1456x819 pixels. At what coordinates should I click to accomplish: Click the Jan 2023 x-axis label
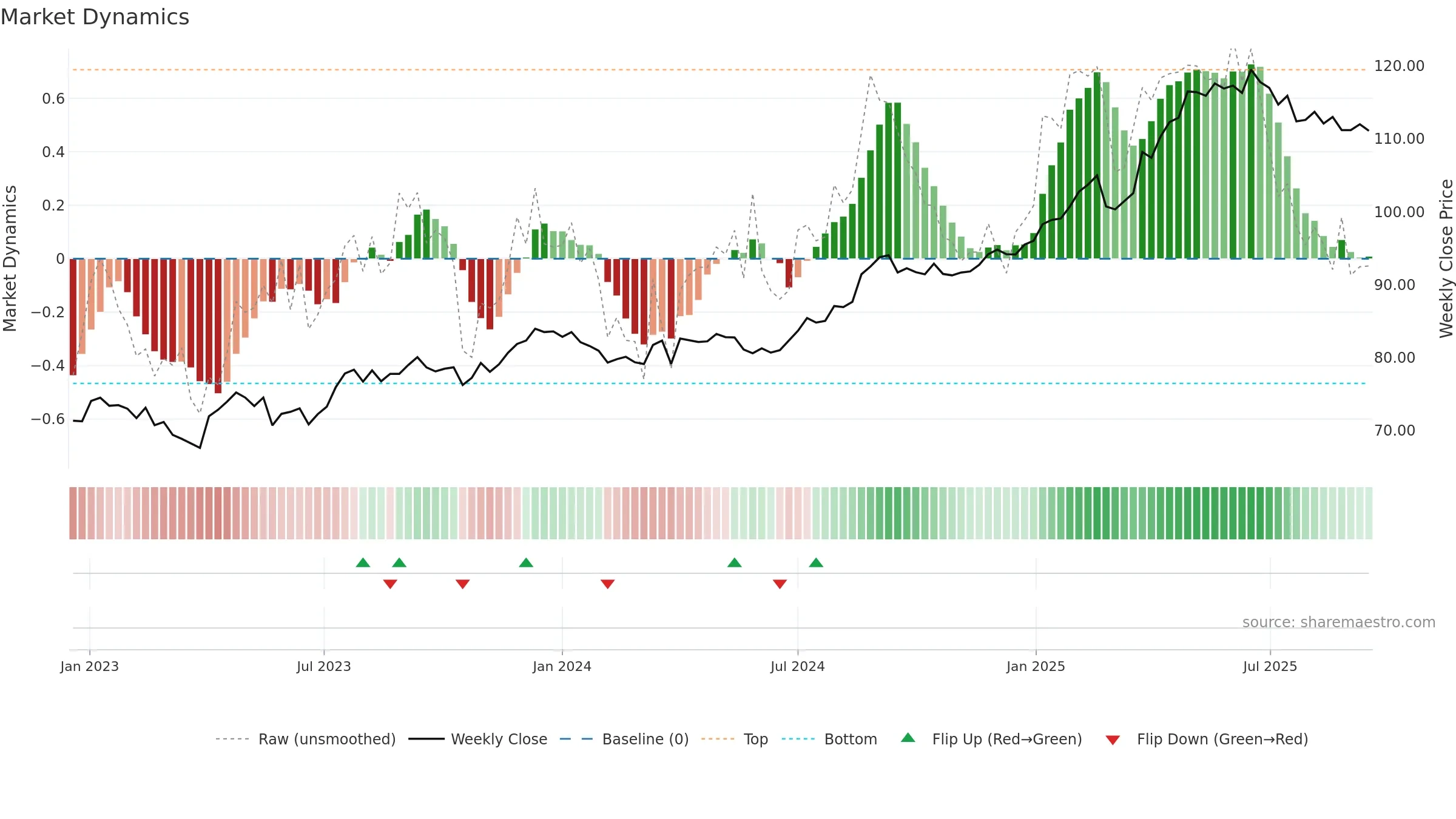point(90,666)
